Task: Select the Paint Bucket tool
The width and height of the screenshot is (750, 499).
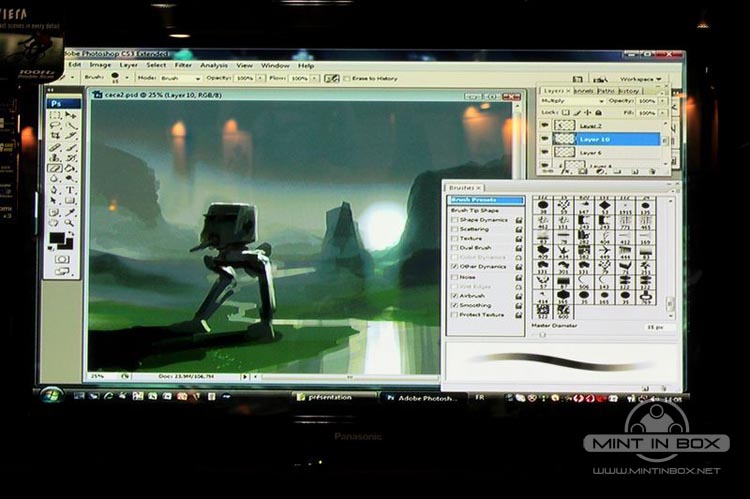Action: click(71, 168)
